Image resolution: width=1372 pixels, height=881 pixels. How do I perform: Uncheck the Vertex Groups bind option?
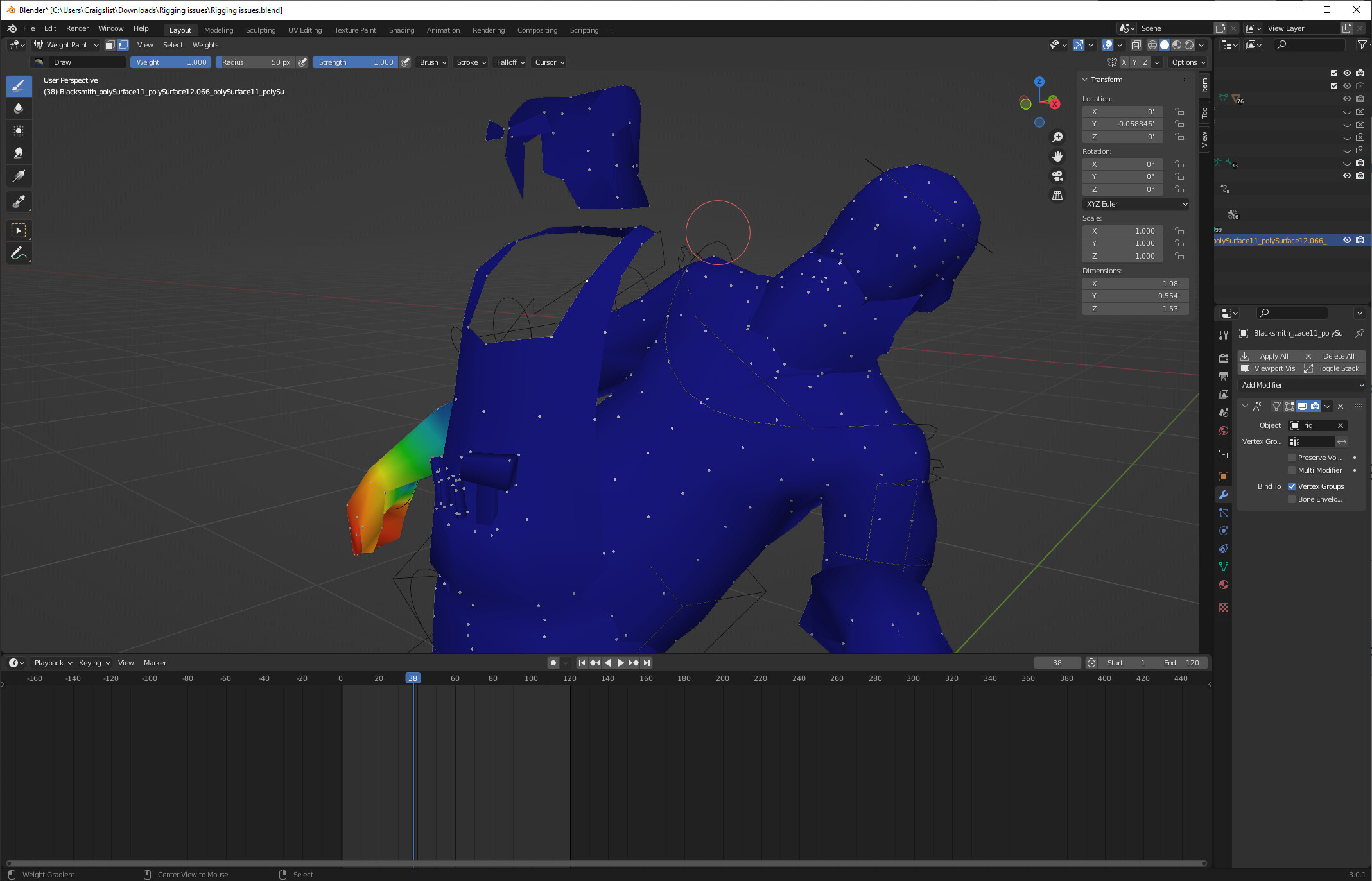pos(1292,486)
